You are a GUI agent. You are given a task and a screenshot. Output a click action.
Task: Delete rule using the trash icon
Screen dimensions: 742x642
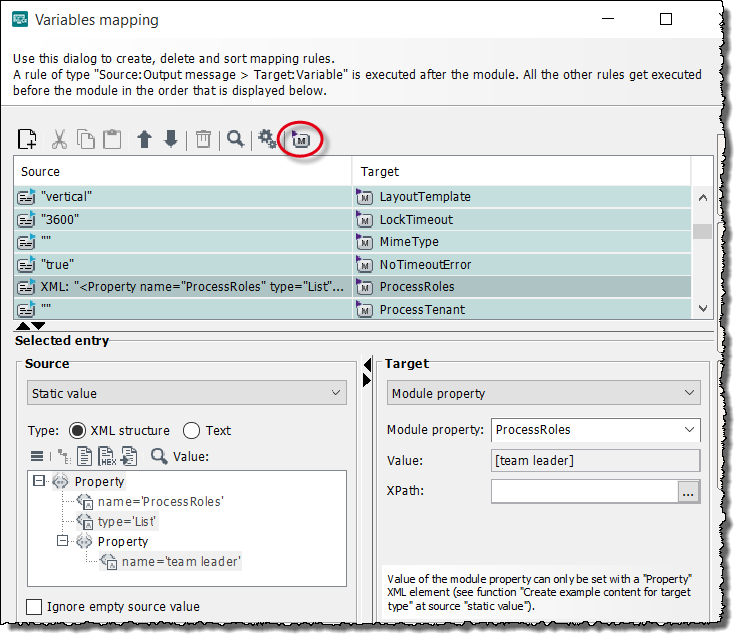(203, 140)
